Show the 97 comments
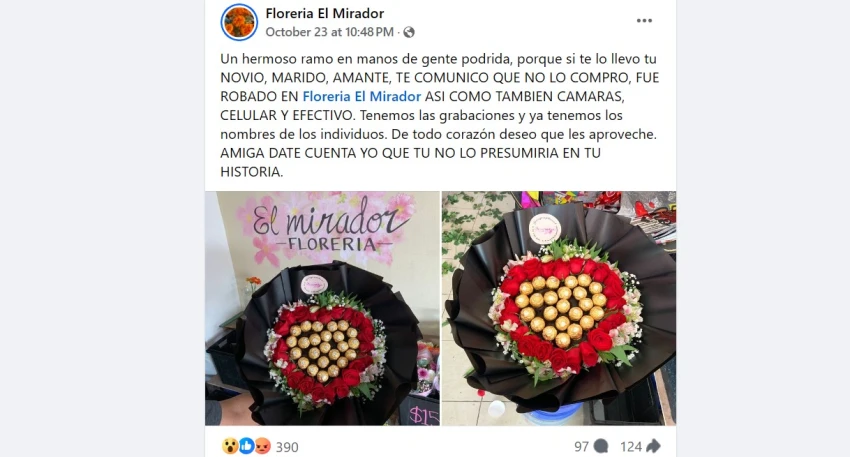 click(582, 447)
